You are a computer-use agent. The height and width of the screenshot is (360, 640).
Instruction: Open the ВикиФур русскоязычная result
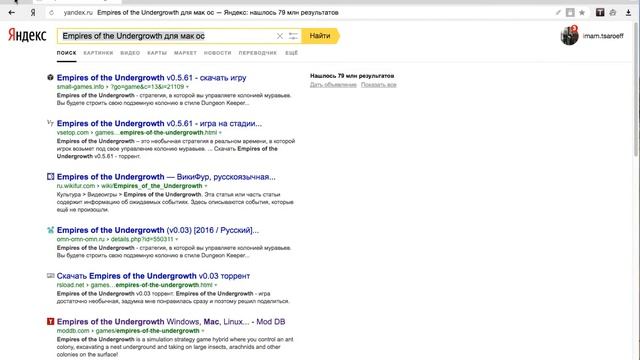[166, 177]
